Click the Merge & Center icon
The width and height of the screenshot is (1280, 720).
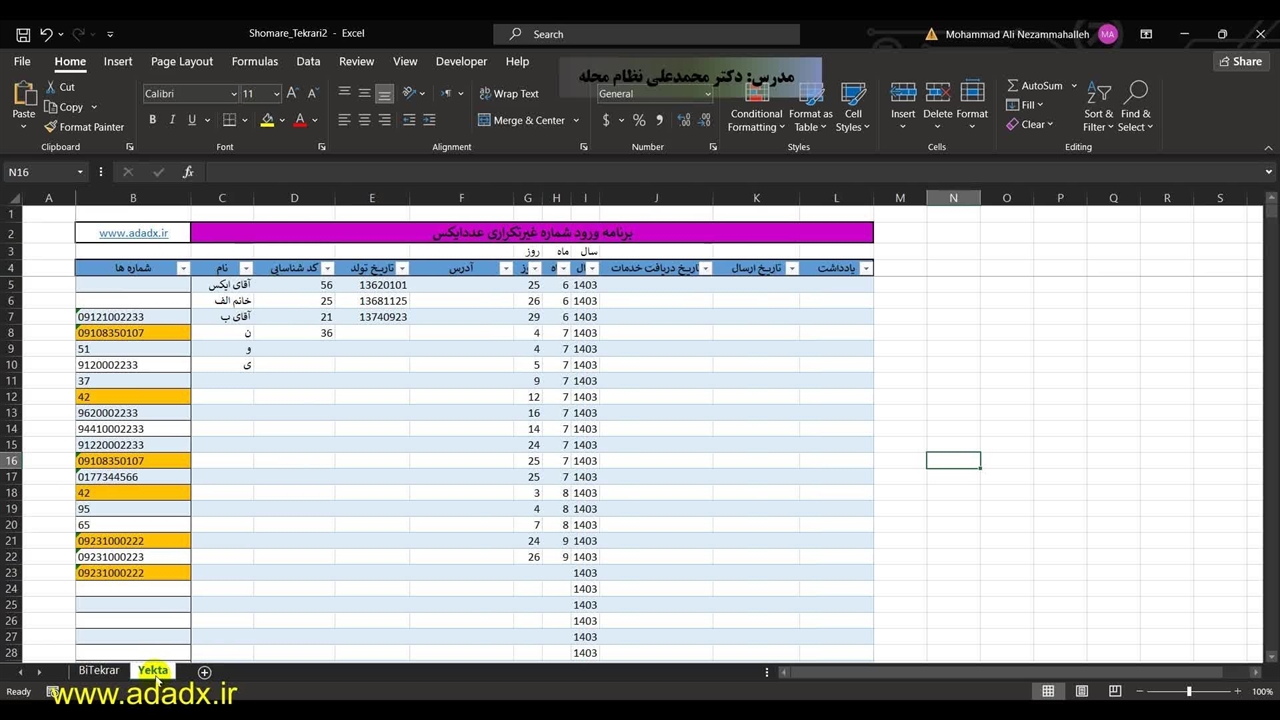coord(485,120)
